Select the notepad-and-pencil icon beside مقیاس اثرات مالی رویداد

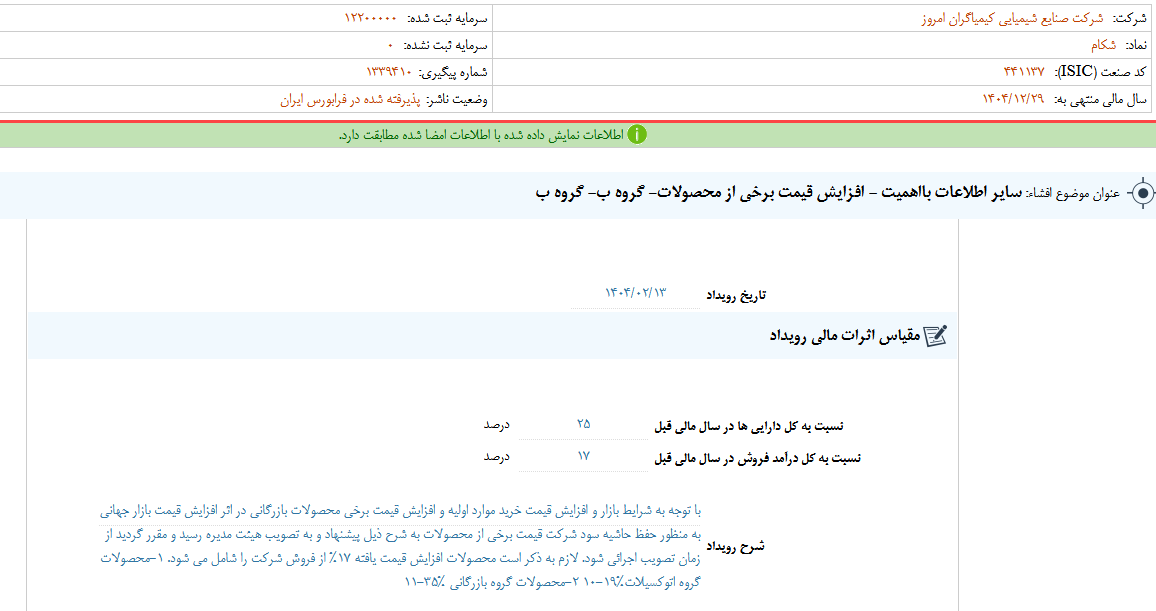936,334
